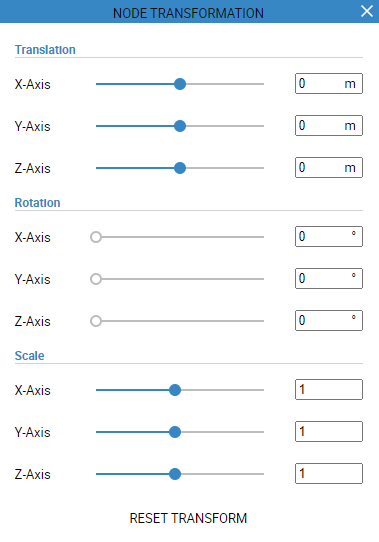379x542 pixels.
Task: Click the Translation X-Axis slider handle
Action: coord(180,84)
